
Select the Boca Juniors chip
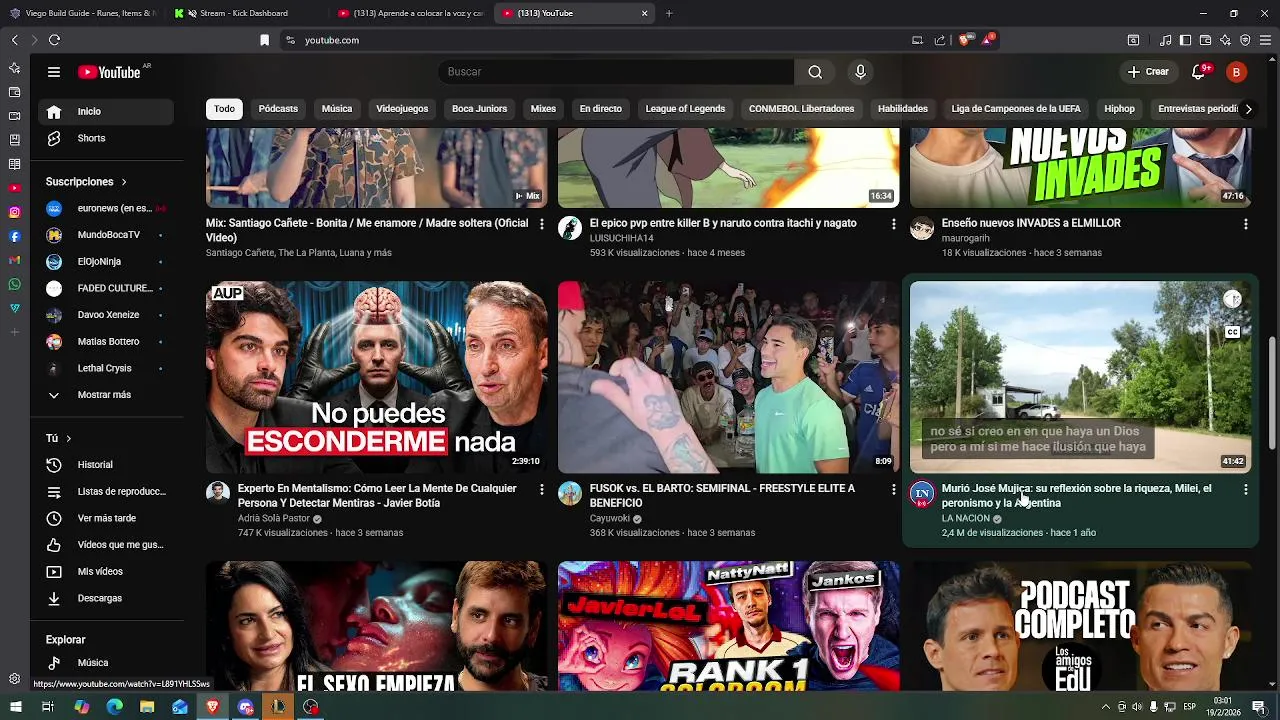pos(479,109)
